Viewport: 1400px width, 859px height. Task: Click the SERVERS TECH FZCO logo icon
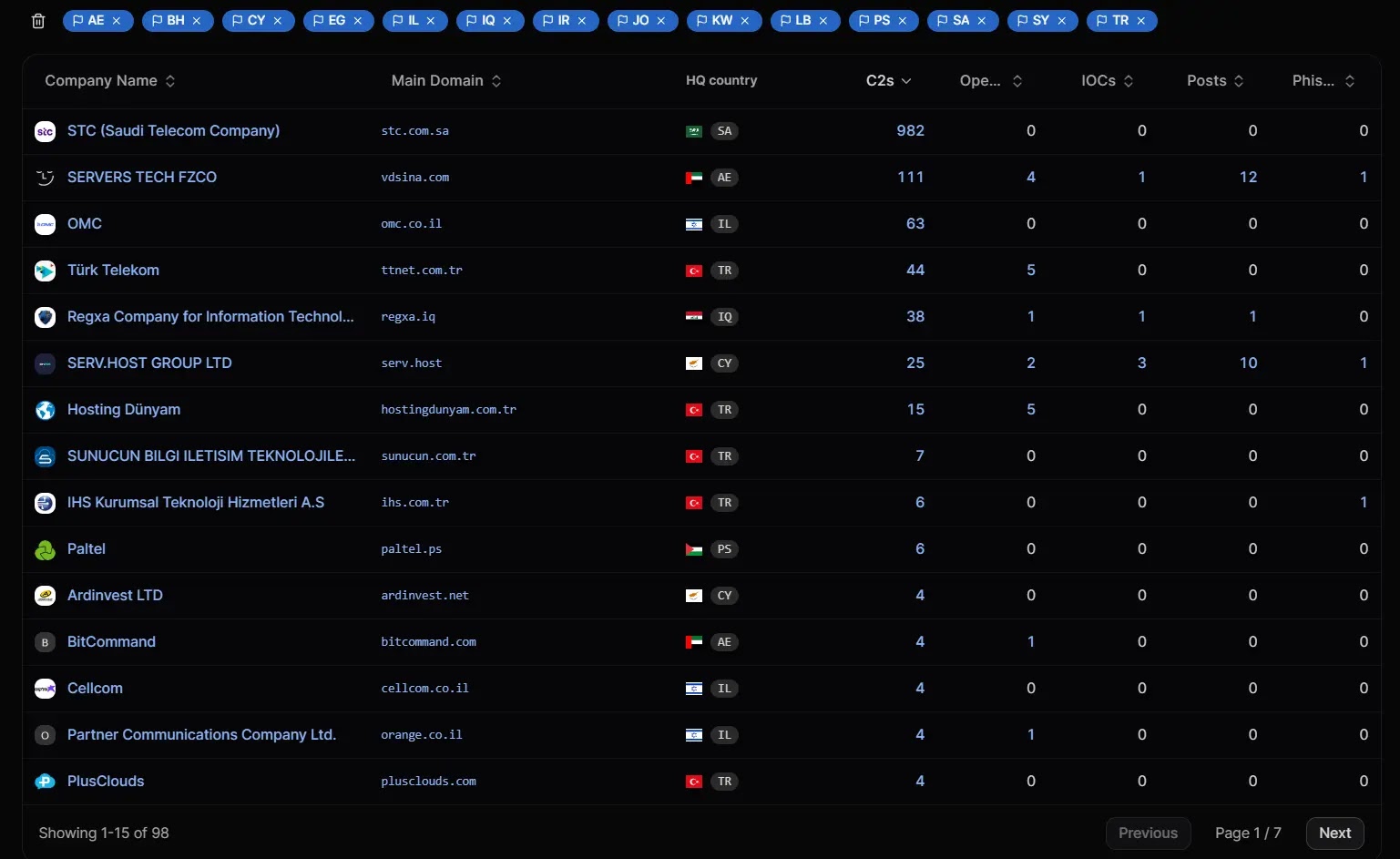45,178
